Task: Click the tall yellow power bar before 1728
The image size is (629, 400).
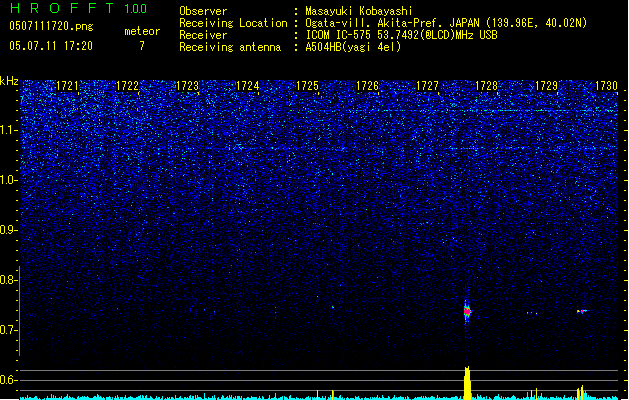Action: (x=467, y=383)
